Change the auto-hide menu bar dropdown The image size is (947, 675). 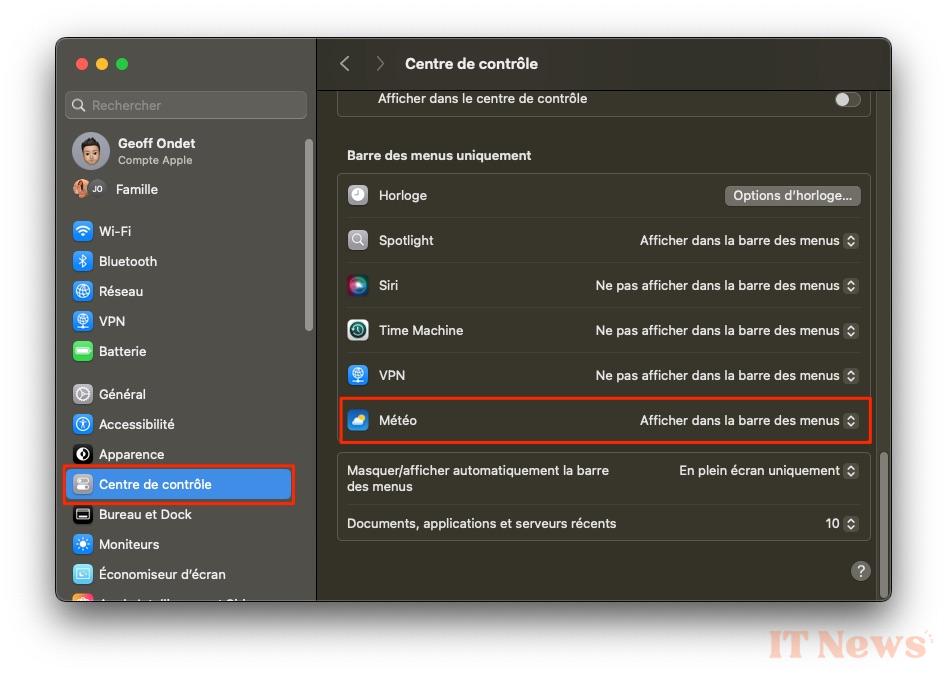point(768,471)
